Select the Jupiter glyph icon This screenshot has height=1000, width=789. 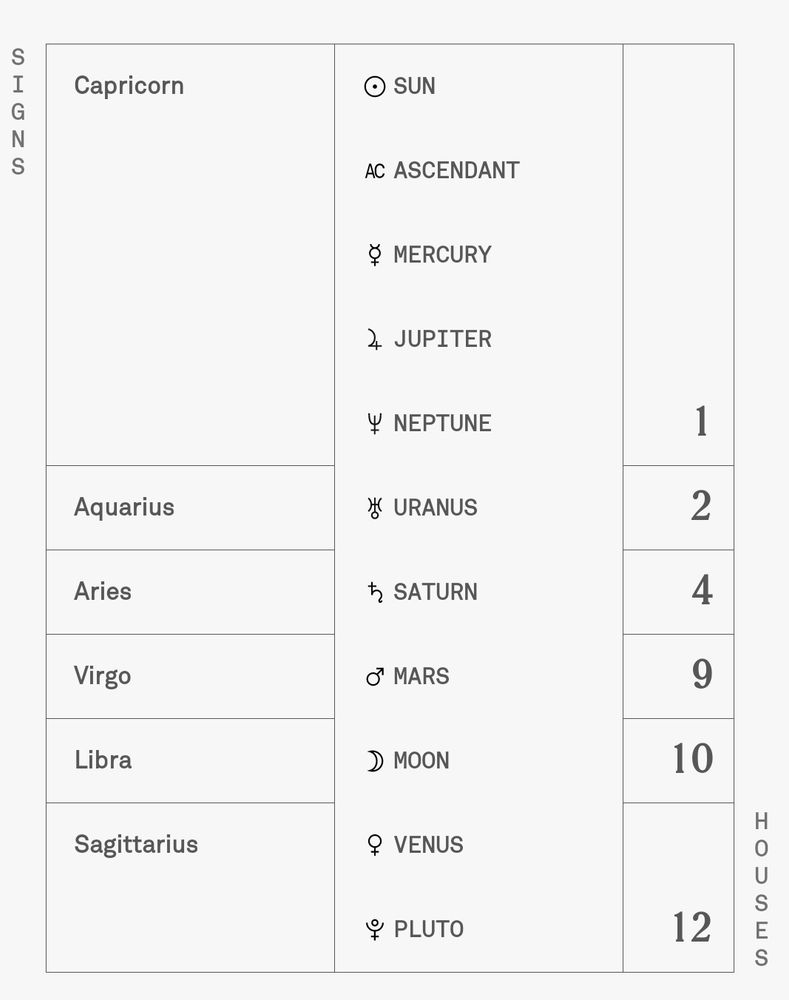click(x=374, y=339)
